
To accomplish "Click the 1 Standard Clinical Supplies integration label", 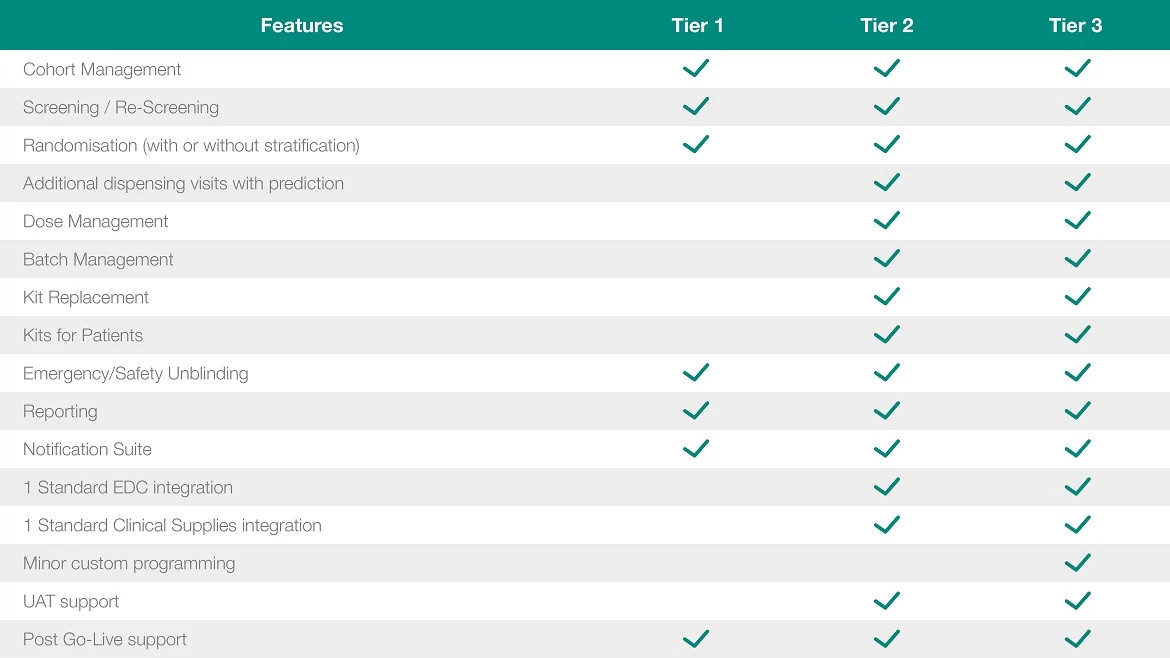I will (x=172, y=526).
